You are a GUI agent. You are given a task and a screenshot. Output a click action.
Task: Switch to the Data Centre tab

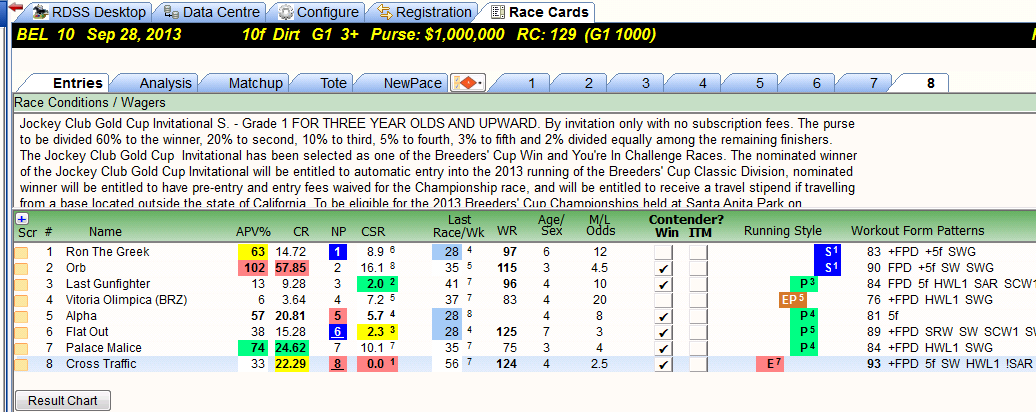212,12
